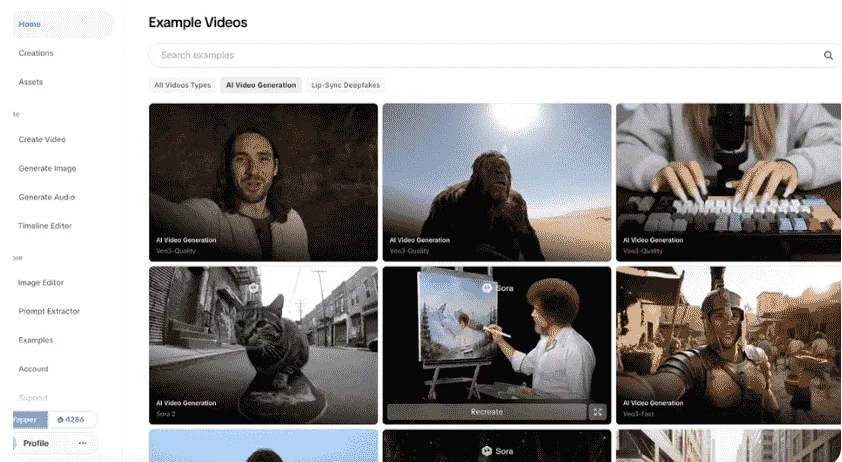Click Recreate on the painter video
Viewport: 842px width, 462px height.
tap(487, 412)
